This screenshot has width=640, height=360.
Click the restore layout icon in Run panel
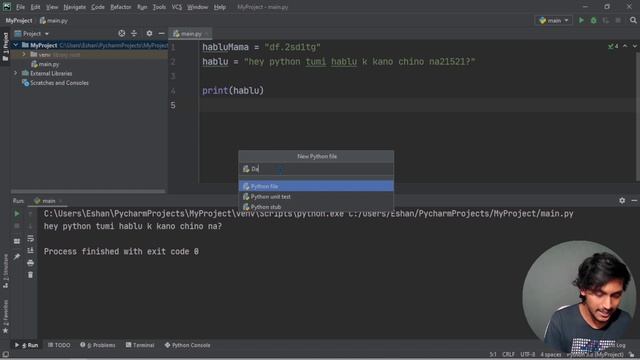(17, 241)
